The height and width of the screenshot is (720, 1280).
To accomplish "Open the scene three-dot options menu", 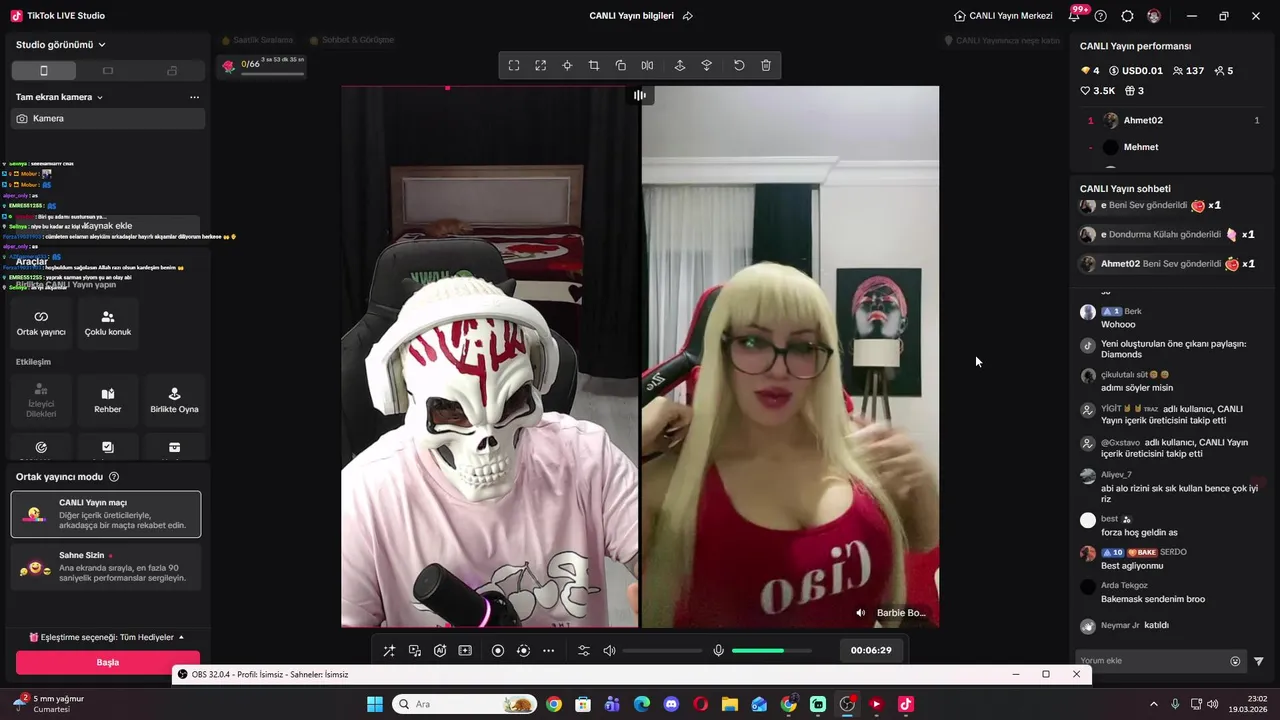I will coord(194,97).
